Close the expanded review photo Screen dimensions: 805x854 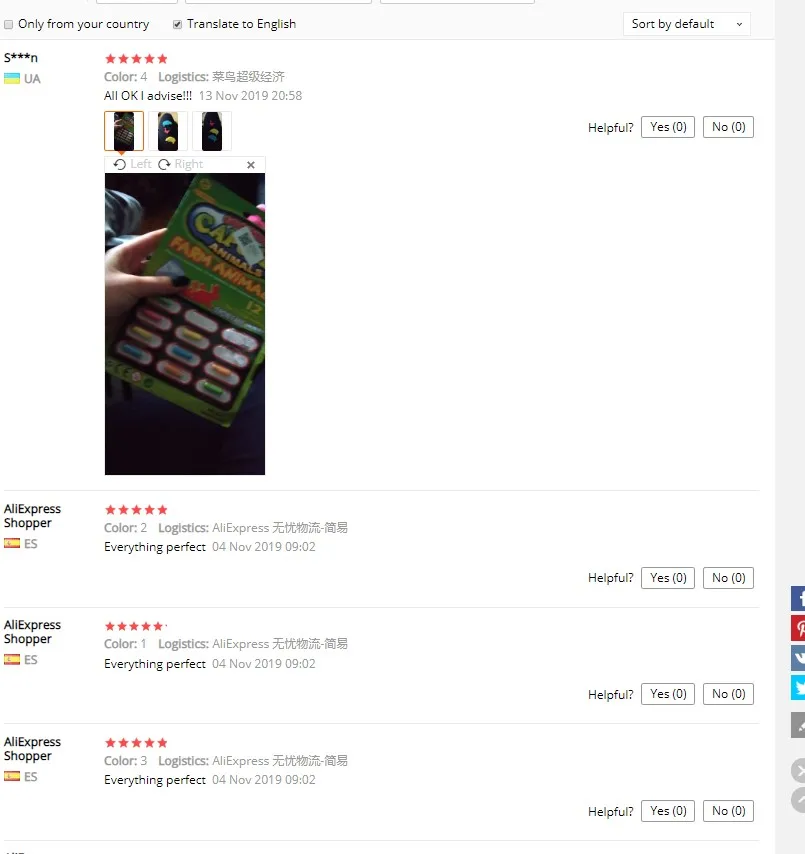pos(251,164)
